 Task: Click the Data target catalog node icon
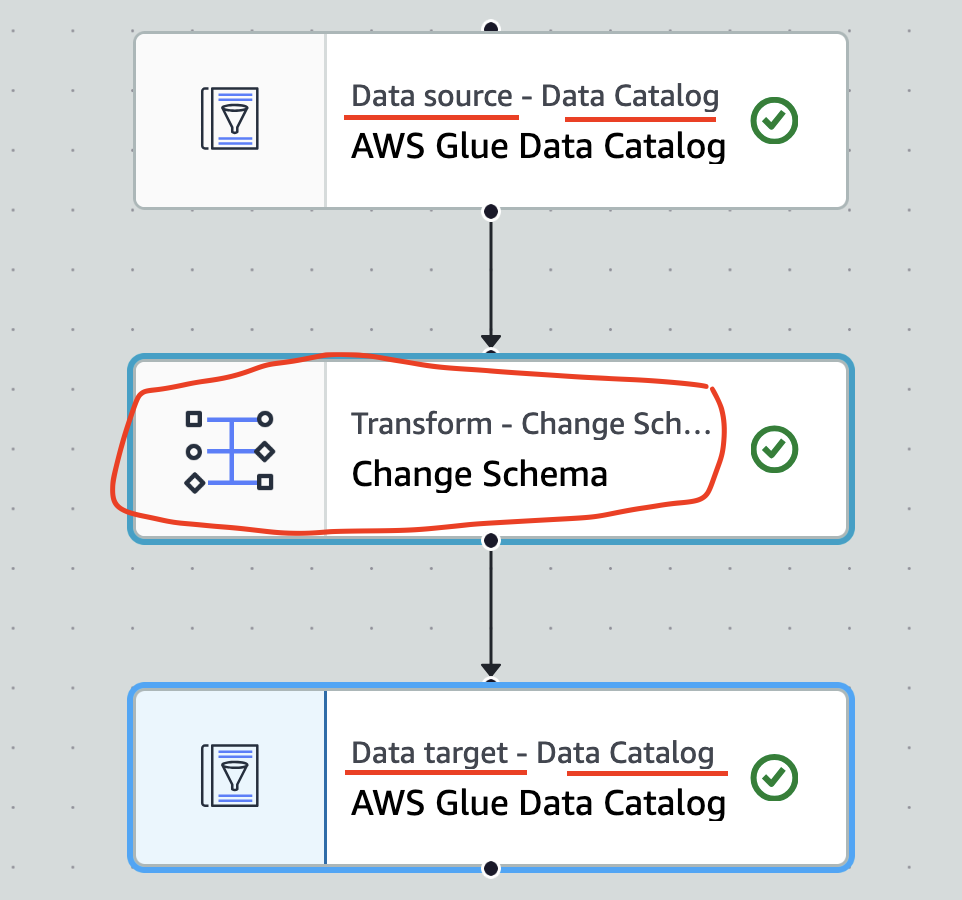[x=230, y=776]
